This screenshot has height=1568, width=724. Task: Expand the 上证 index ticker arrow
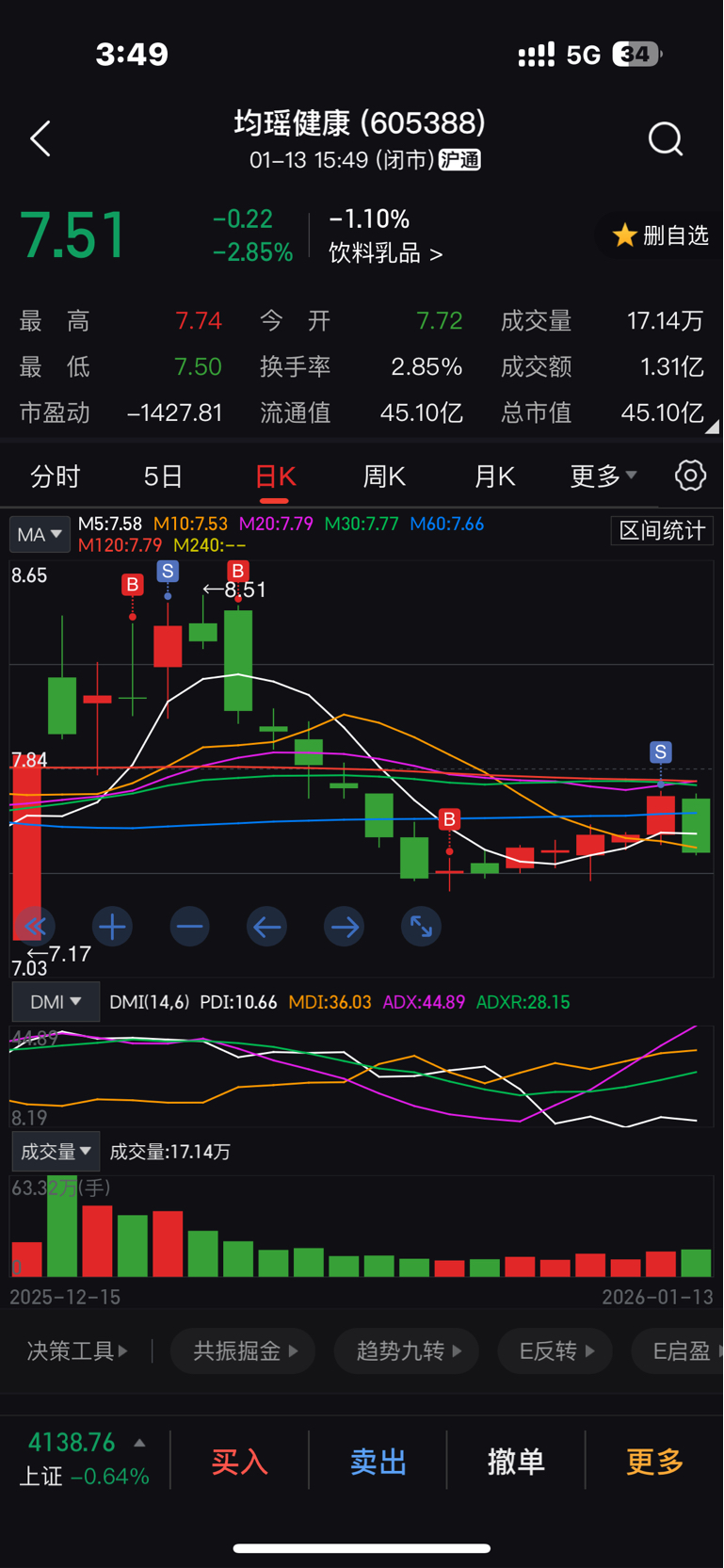tap(139, 1443)
